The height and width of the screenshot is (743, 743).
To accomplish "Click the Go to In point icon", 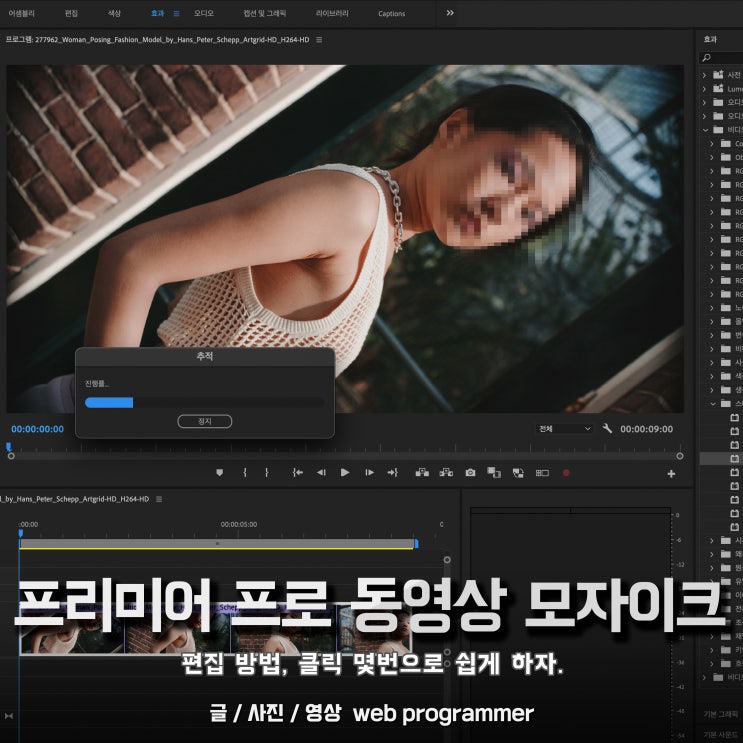I will click(298, 472).
